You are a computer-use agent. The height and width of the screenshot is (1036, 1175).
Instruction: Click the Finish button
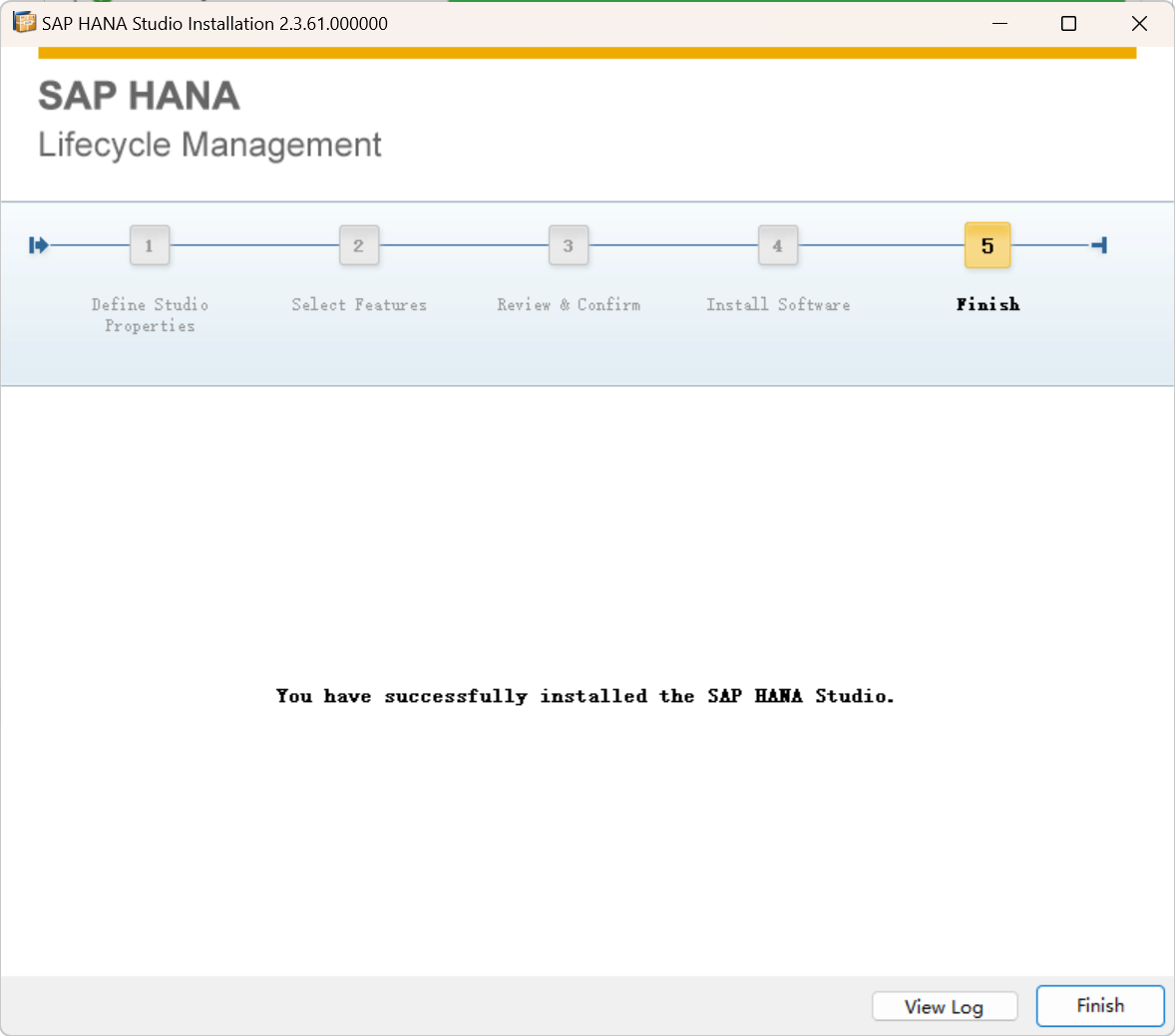point(1100,1005)
